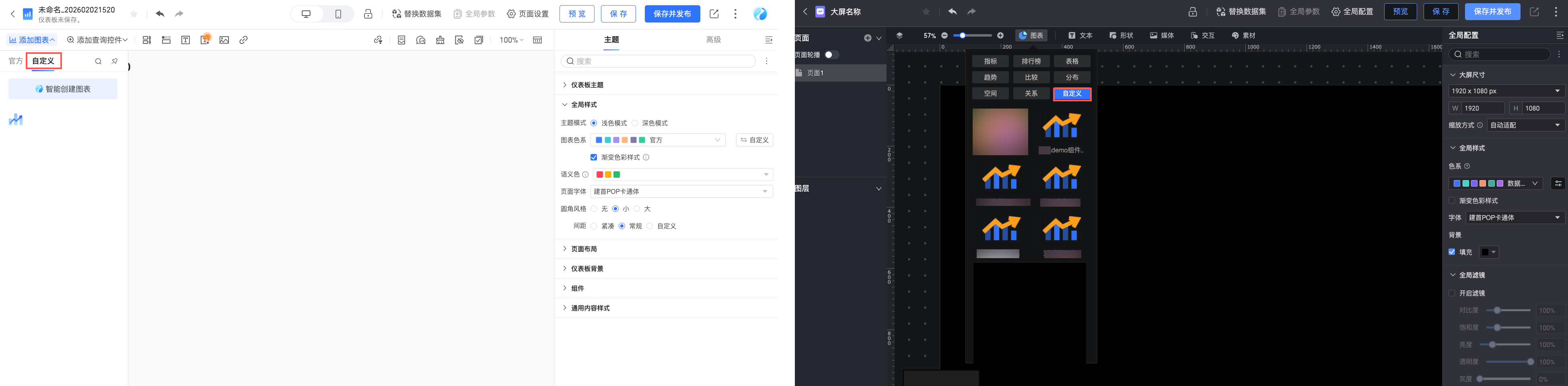
Task: Open the chart search in the custom charts panel
Action: click(98, 61)
